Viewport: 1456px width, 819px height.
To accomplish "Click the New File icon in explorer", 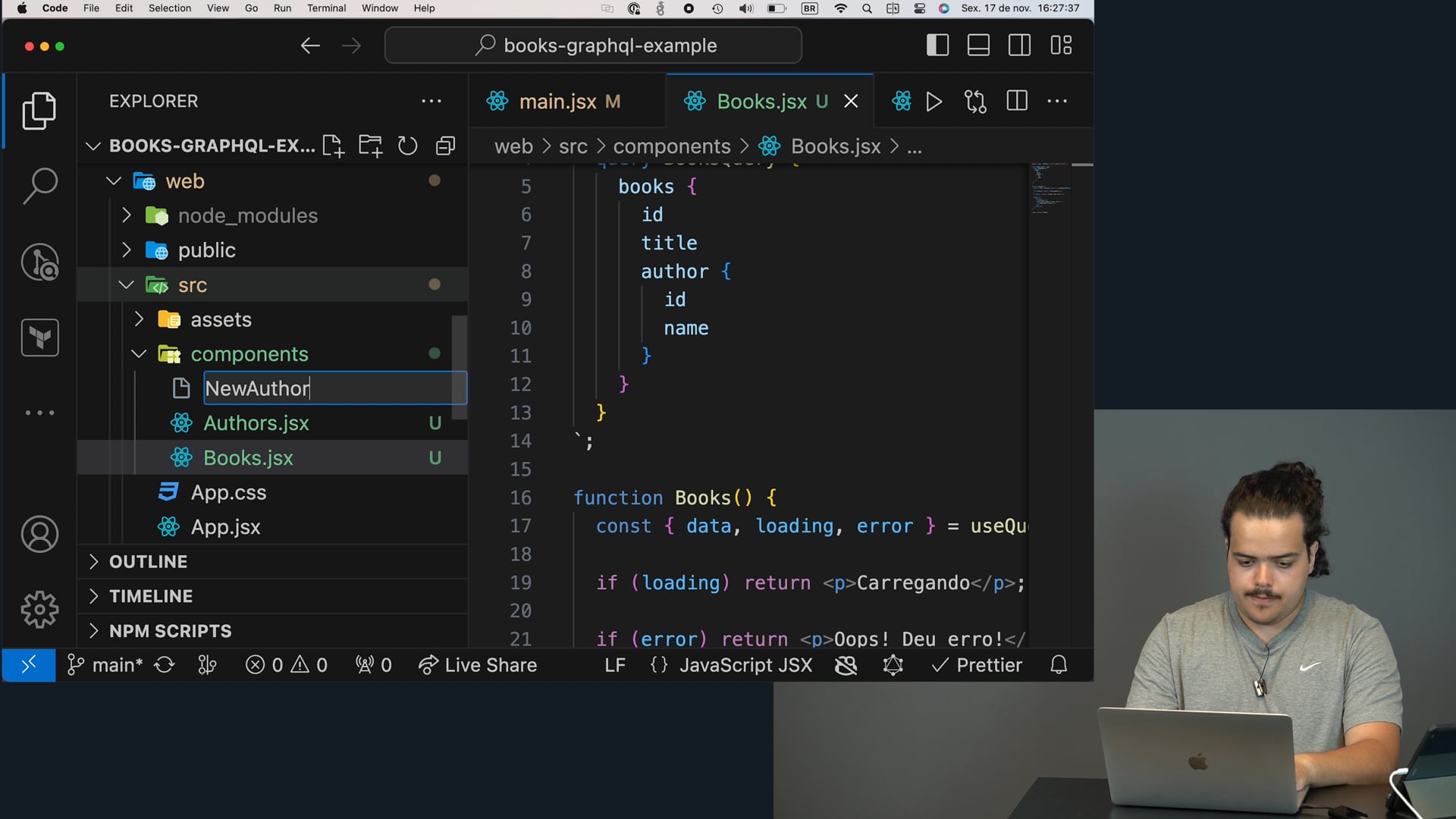I will (x=333, y=146).
